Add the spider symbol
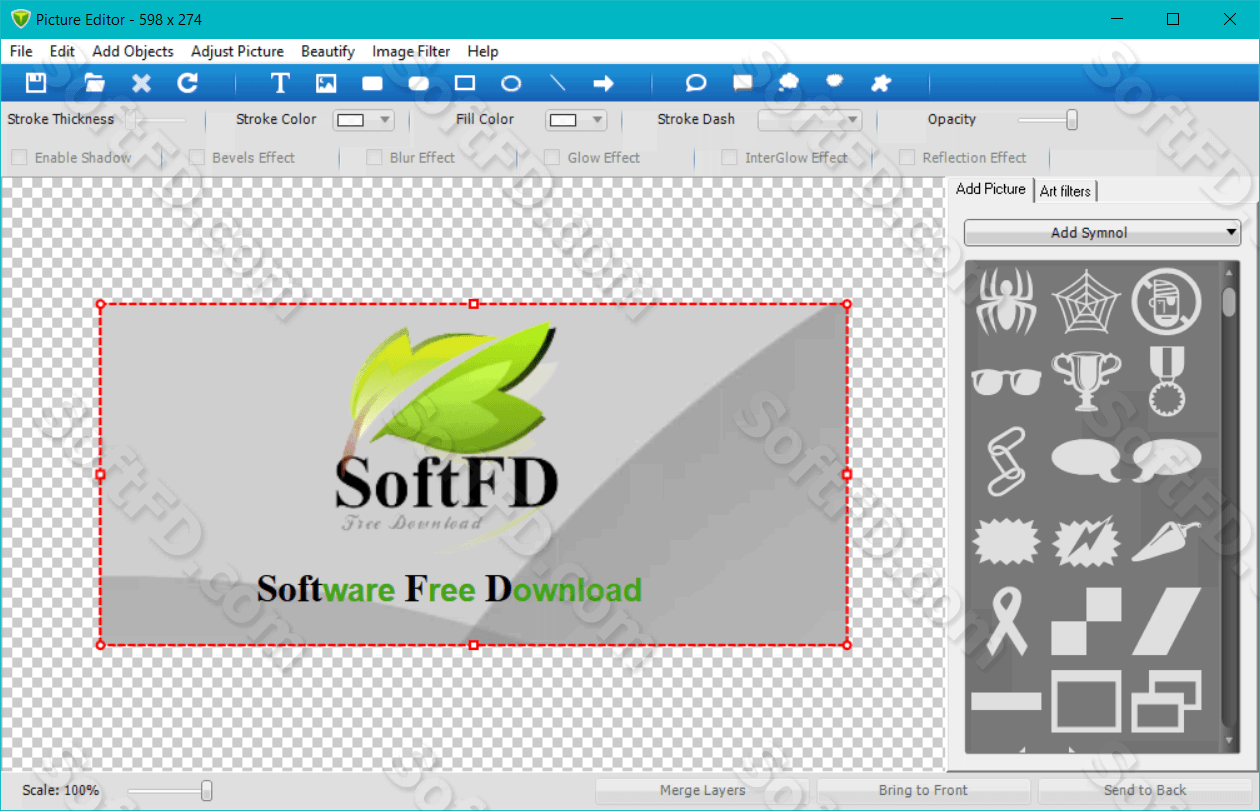This screenshot has height=811, width=1260. (1006, 300)
